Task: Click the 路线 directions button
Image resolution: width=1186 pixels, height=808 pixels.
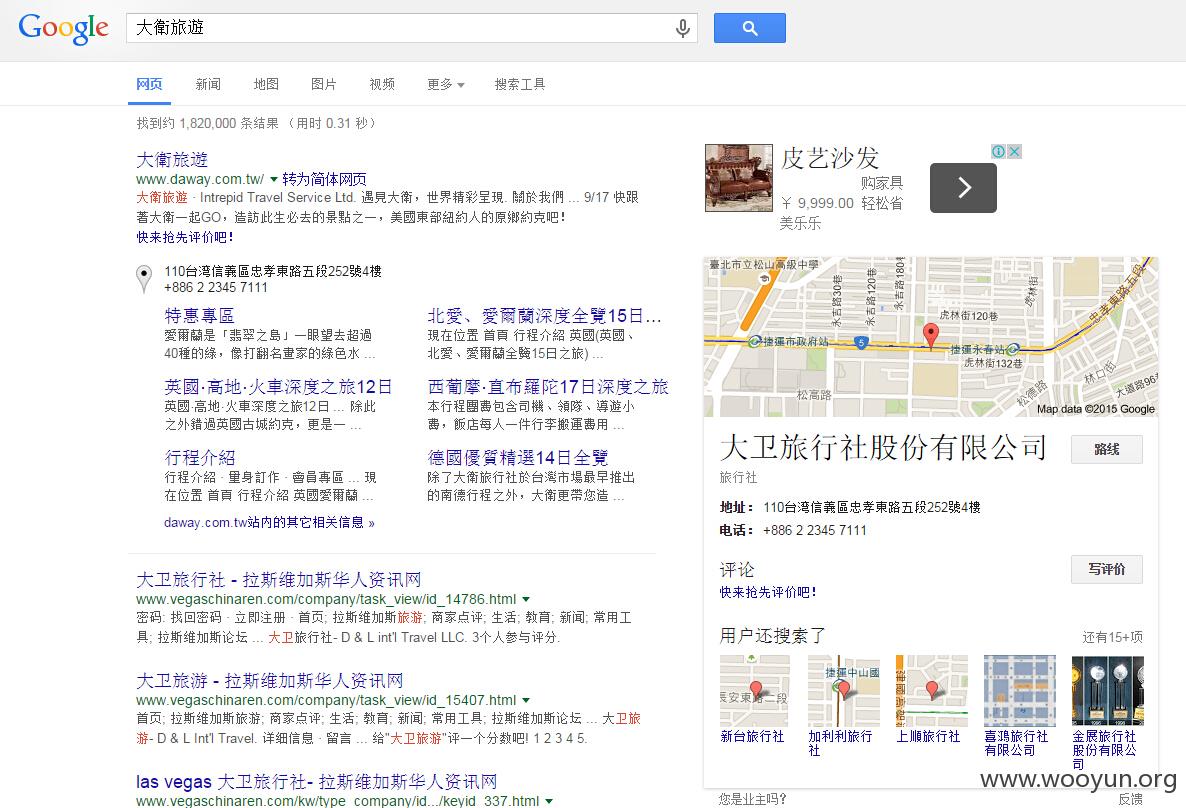Action: [1107, 449]
